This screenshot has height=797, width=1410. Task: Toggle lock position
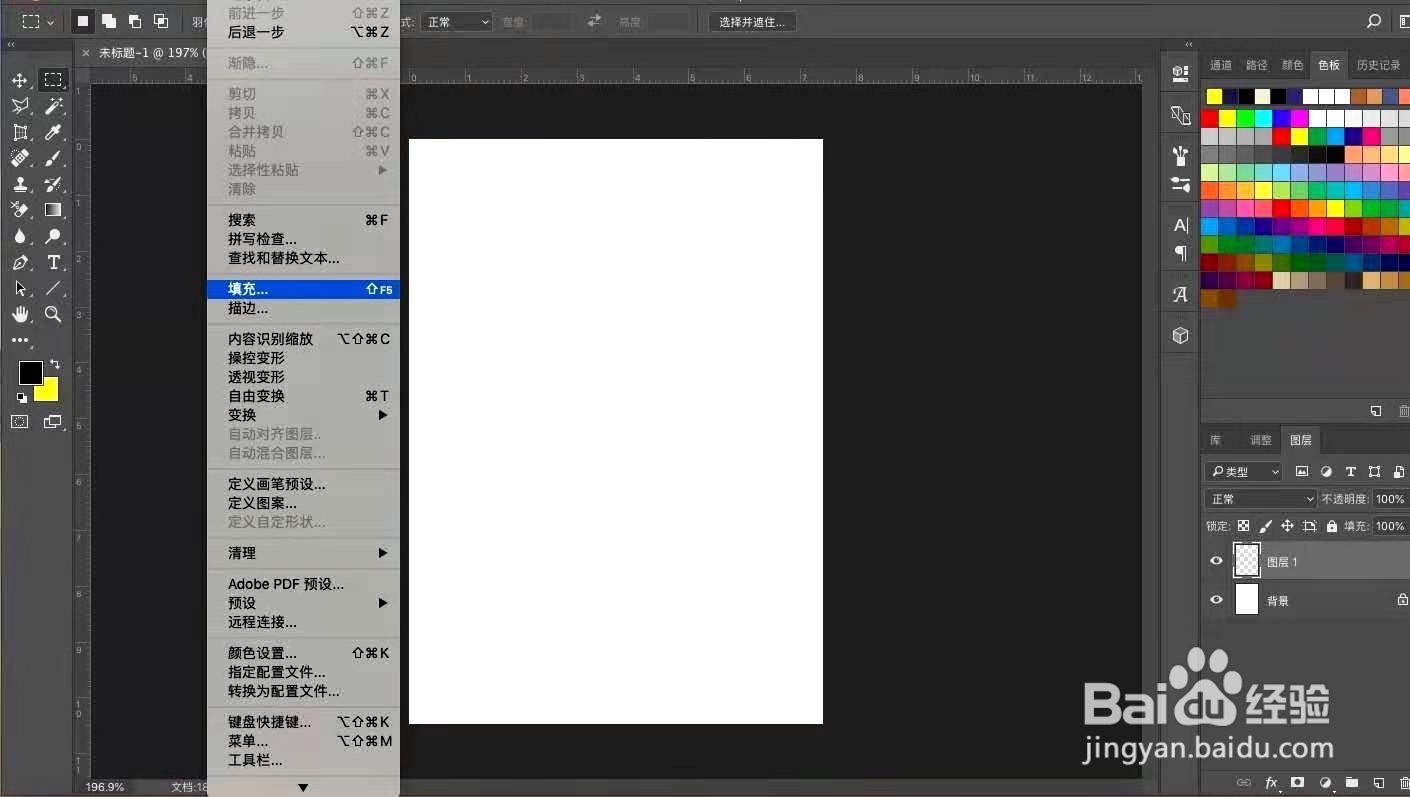coord(1287,526)
